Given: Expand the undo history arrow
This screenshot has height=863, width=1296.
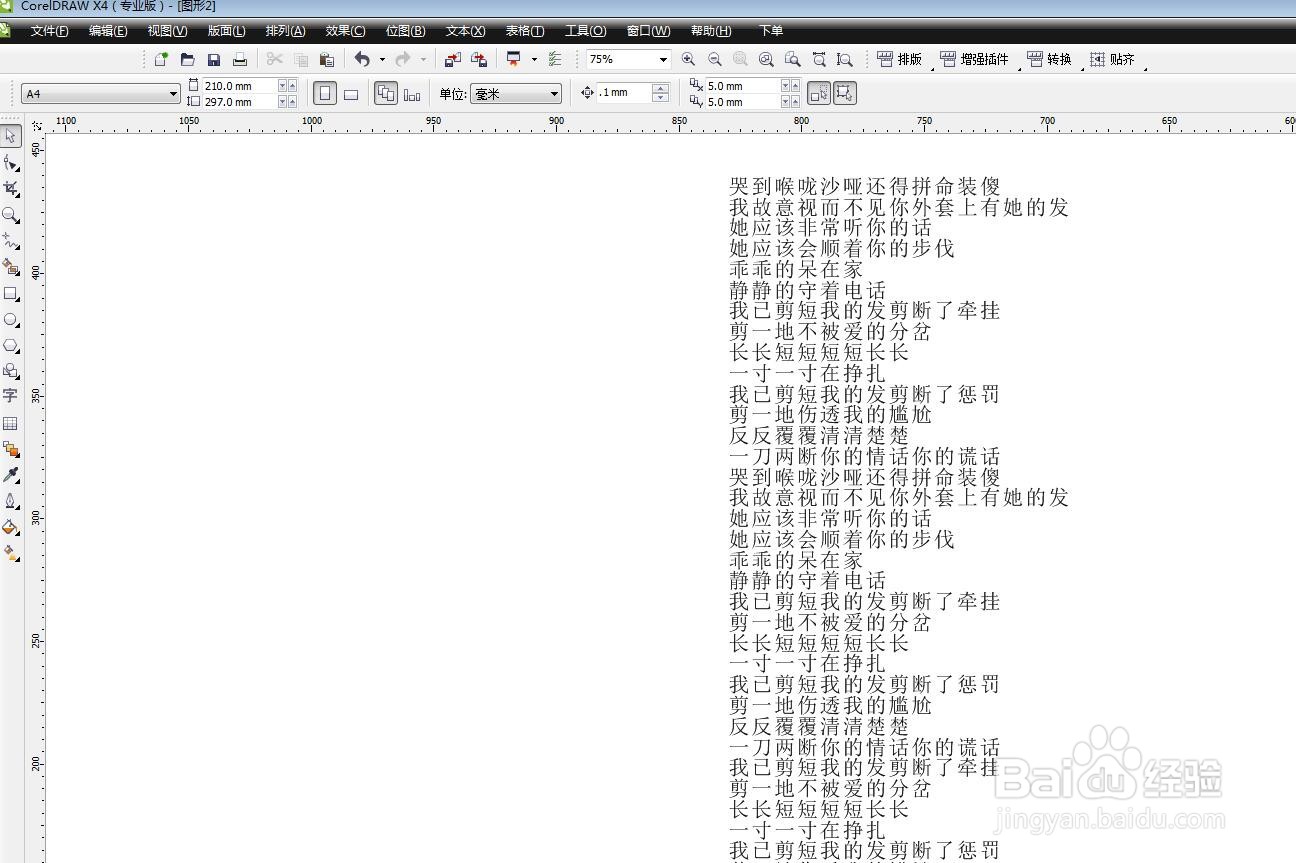Looking at the screenshot, I should pyautogui.click(x=382, y=60).
